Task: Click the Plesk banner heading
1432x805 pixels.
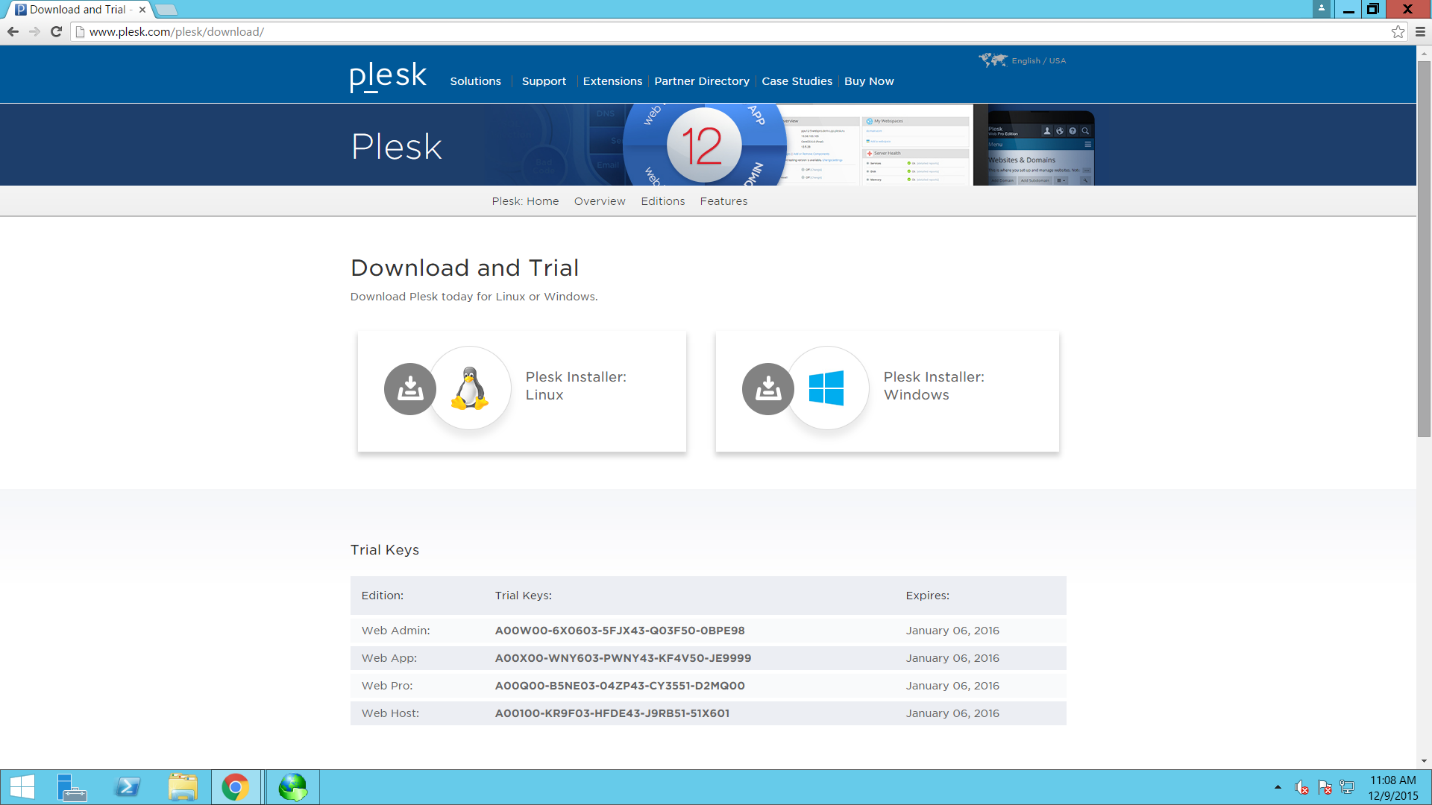Action: point(396,147)
